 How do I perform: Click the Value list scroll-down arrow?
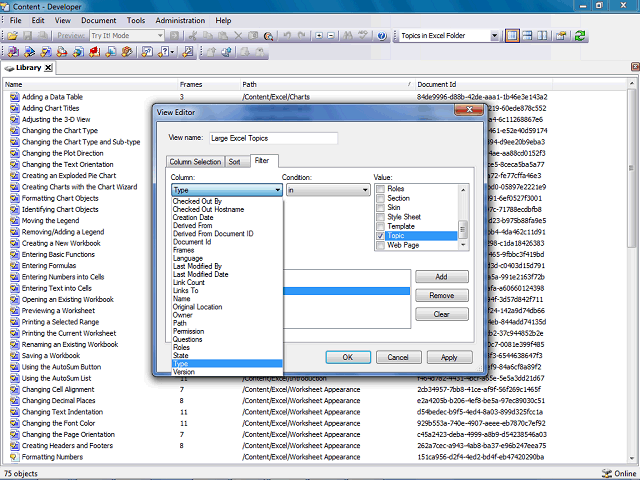tap(463, 245)
